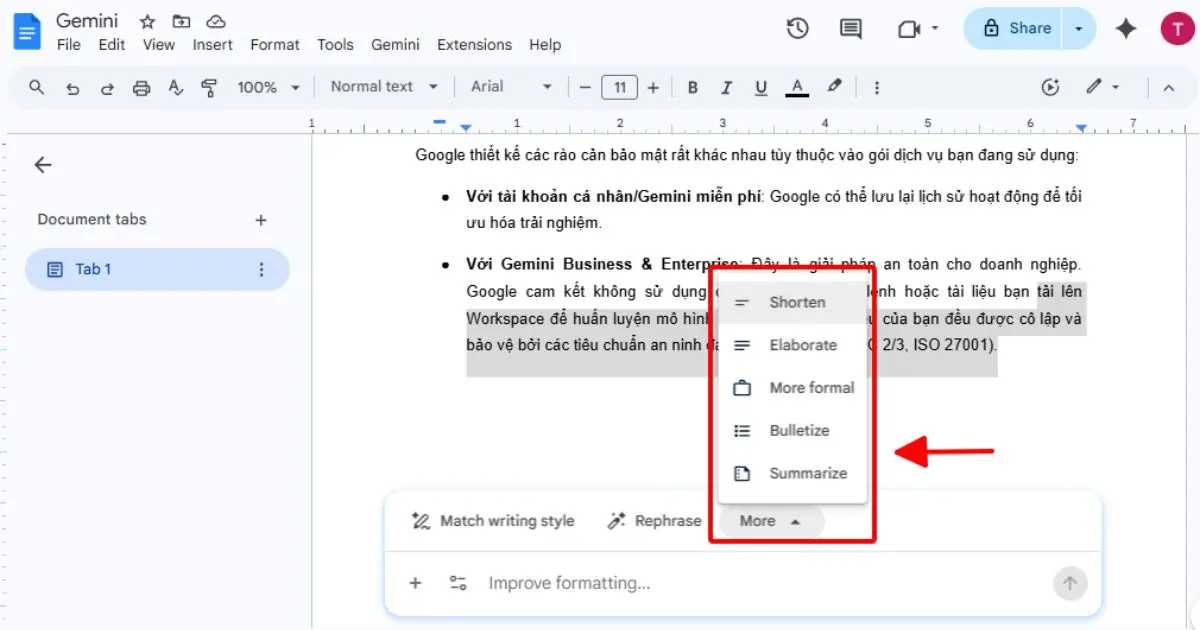1200x630 pixels.
Task: Choose Bulletize option
Action: click(x=793, y=431)
